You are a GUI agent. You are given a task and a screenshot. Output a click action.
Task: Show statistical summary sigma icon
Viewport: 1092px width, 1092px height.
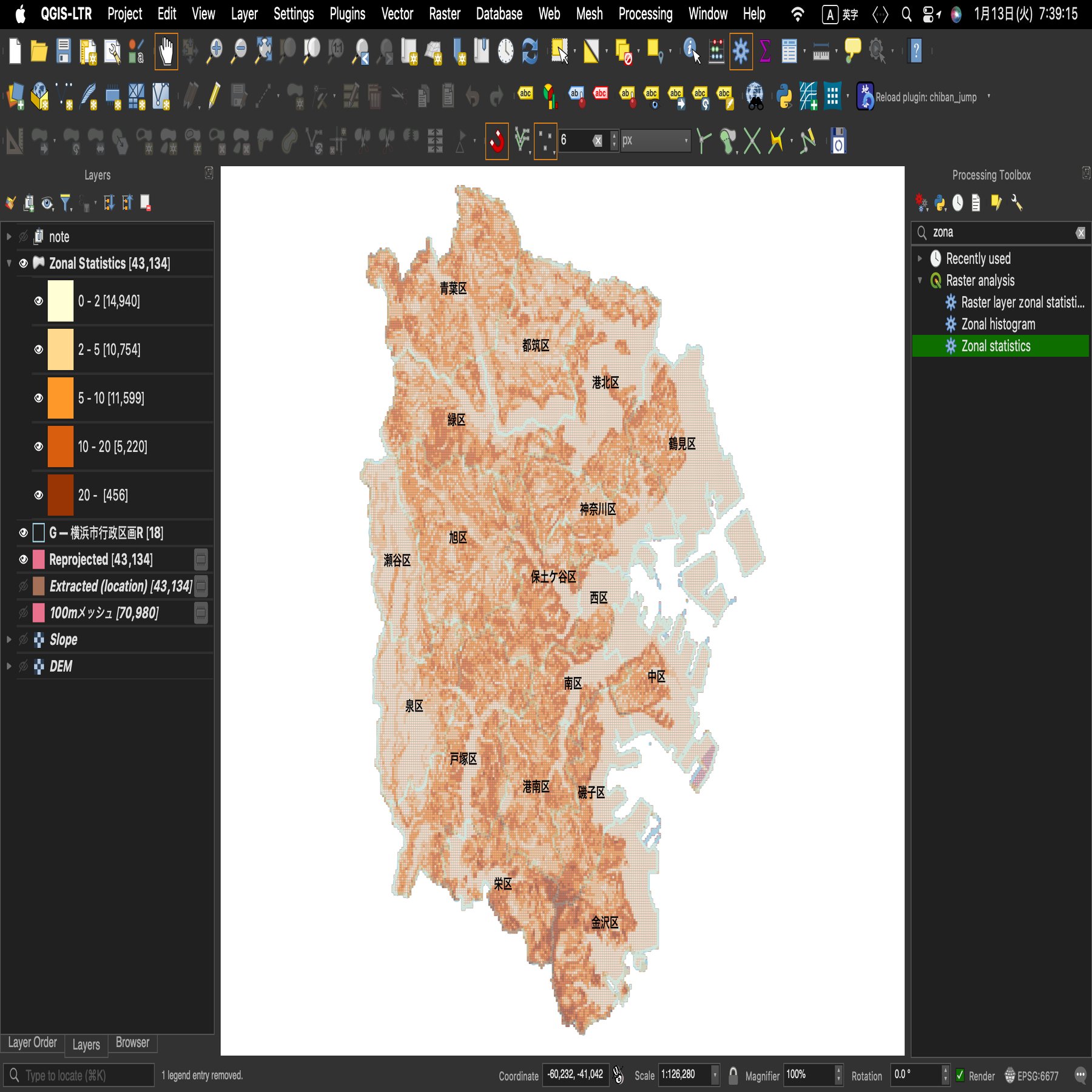[765, 51]
